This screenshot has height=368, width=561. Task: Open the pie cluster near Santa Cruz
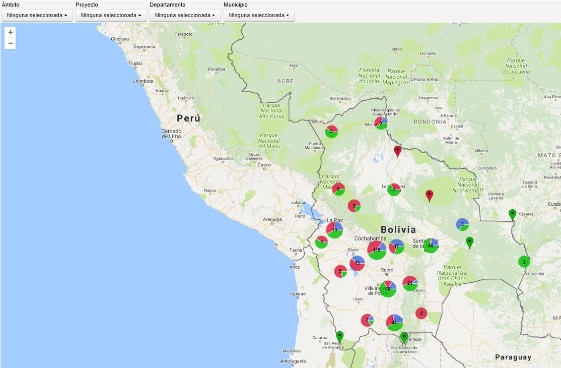431,245
